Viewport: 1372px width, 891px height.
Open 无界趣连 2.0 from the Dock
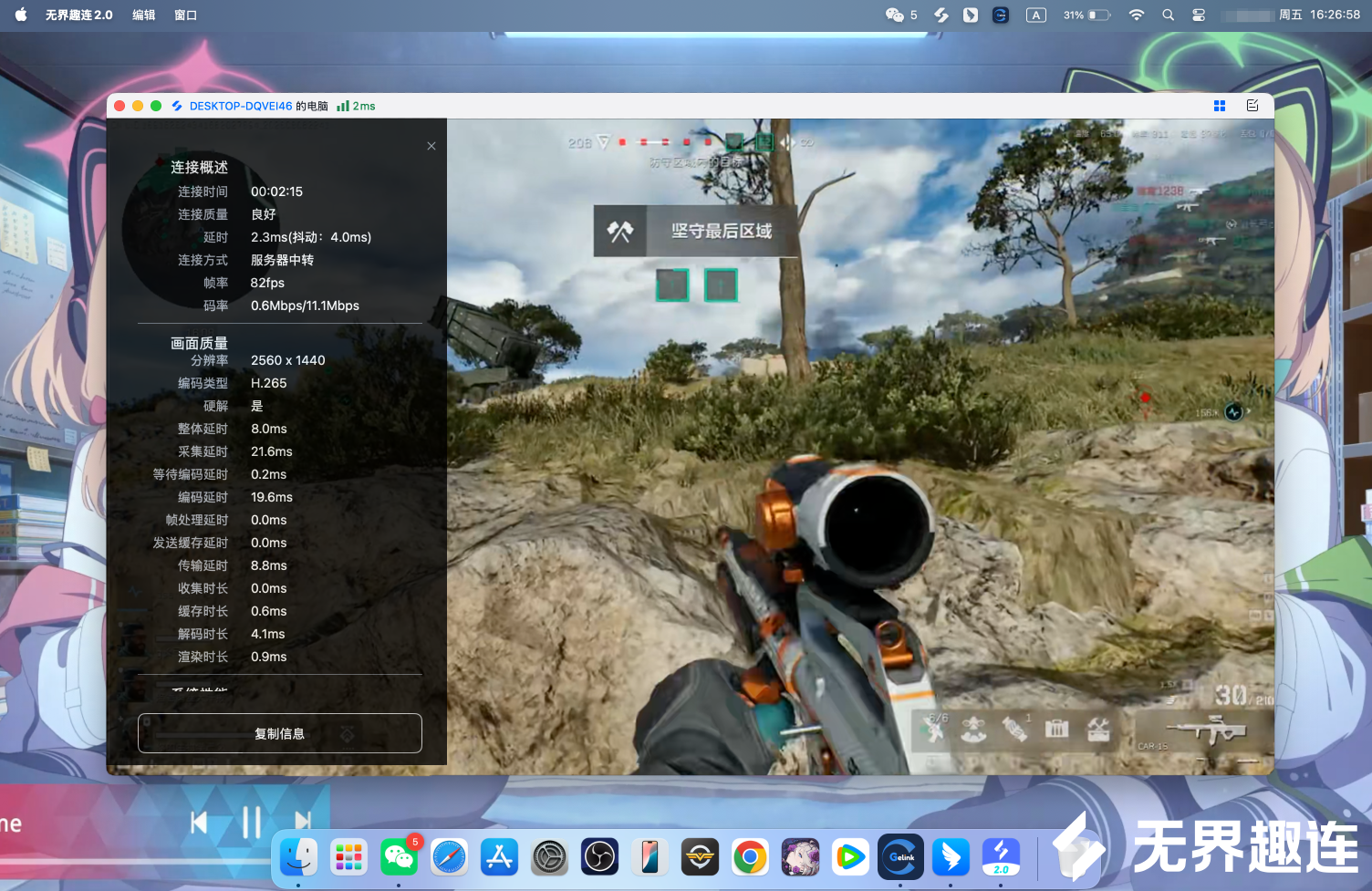click(1002, 857)
